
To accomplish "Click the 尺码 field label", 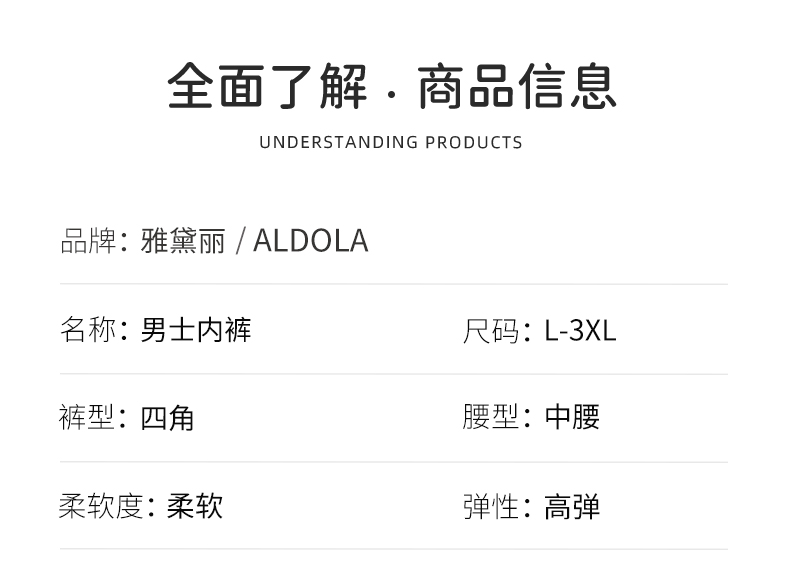I will (491, 330).
